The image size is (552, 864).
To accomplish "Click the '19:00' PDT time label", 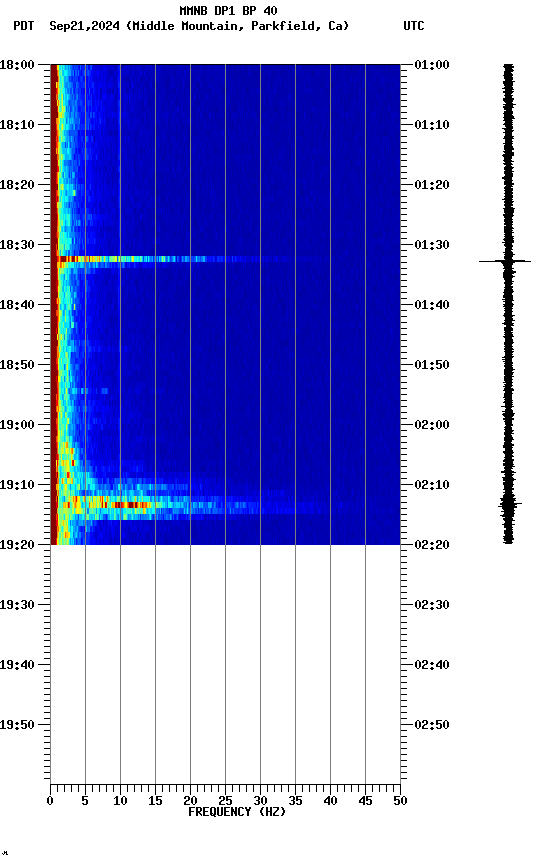I will (17, 425).
